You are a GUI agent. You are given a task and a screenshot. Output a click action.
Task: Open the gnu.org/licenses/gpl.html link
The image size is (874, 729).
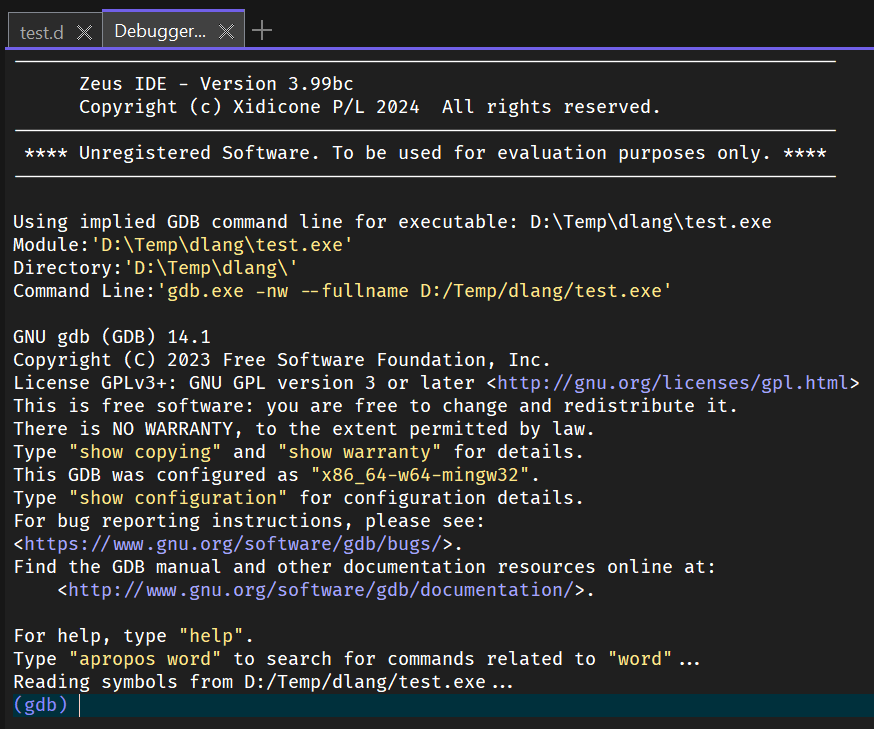pyautogui.click(x=673, y=383)
